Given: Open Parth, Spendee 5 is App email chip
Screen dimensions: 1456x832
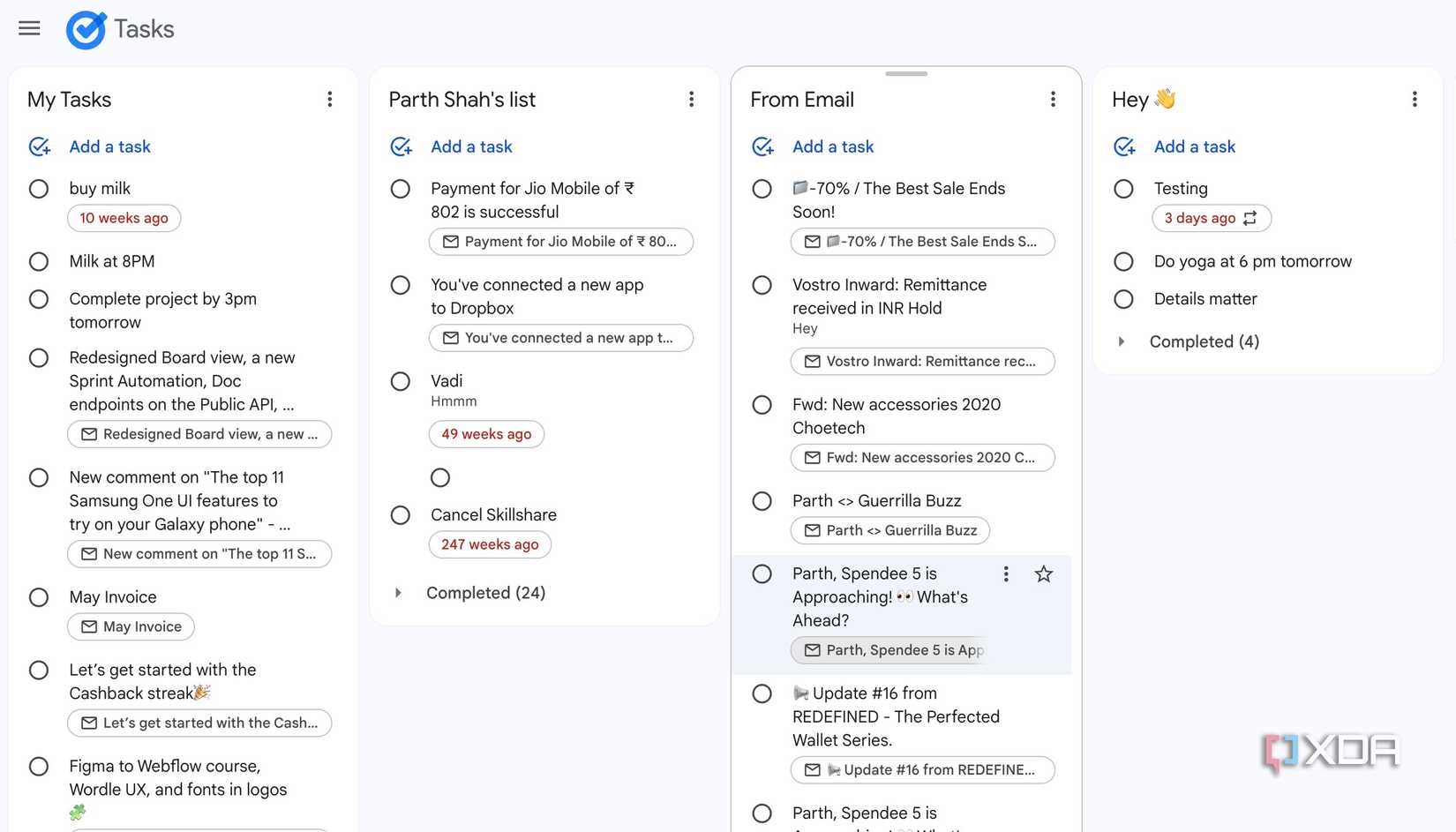Looking at the screenshot, I should (x=888, y=650).
